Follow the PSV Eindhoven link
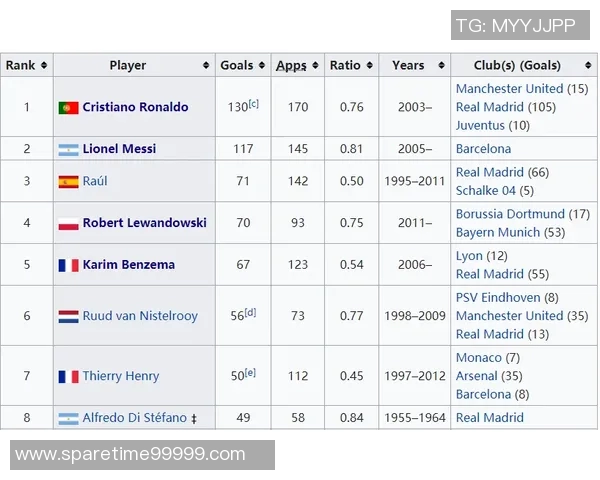Screen dimensions: 600x480 coord(498,298)
